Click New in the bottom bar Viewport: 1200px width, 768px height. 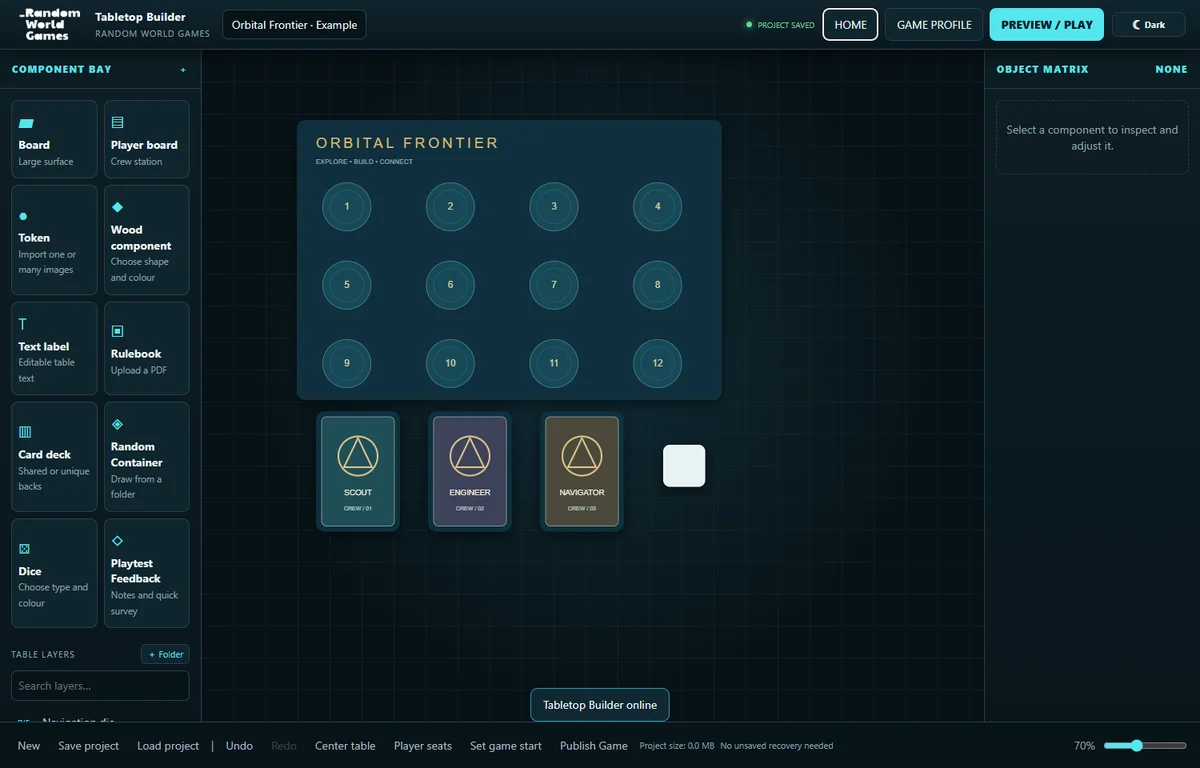(x=29, y=746)
